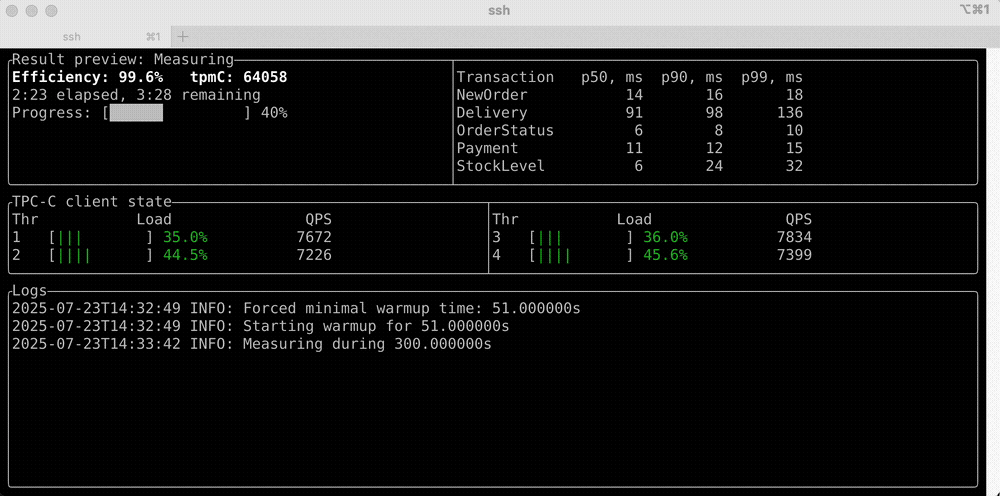Click the Efficiency: 99.6% text
This screenshot has width=1000, height=496.
[x=87, y=77]
